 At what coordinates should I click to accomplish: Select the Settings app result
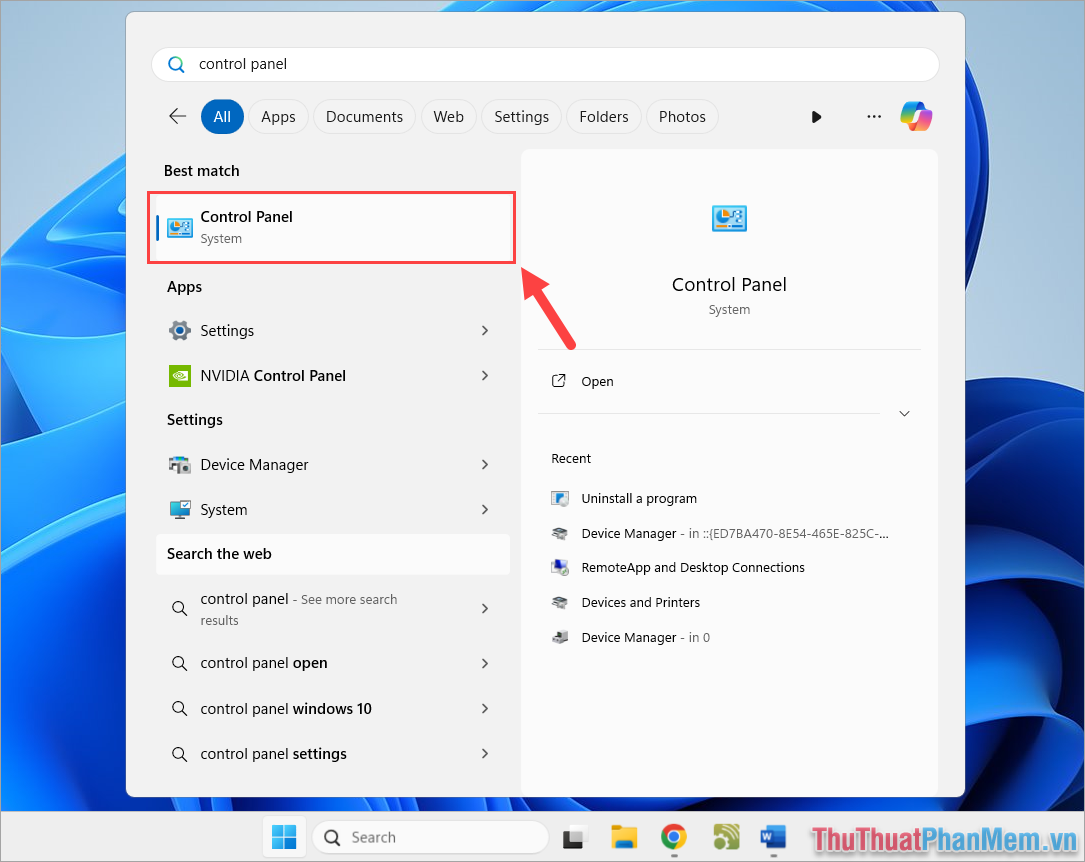pos(333,331)
